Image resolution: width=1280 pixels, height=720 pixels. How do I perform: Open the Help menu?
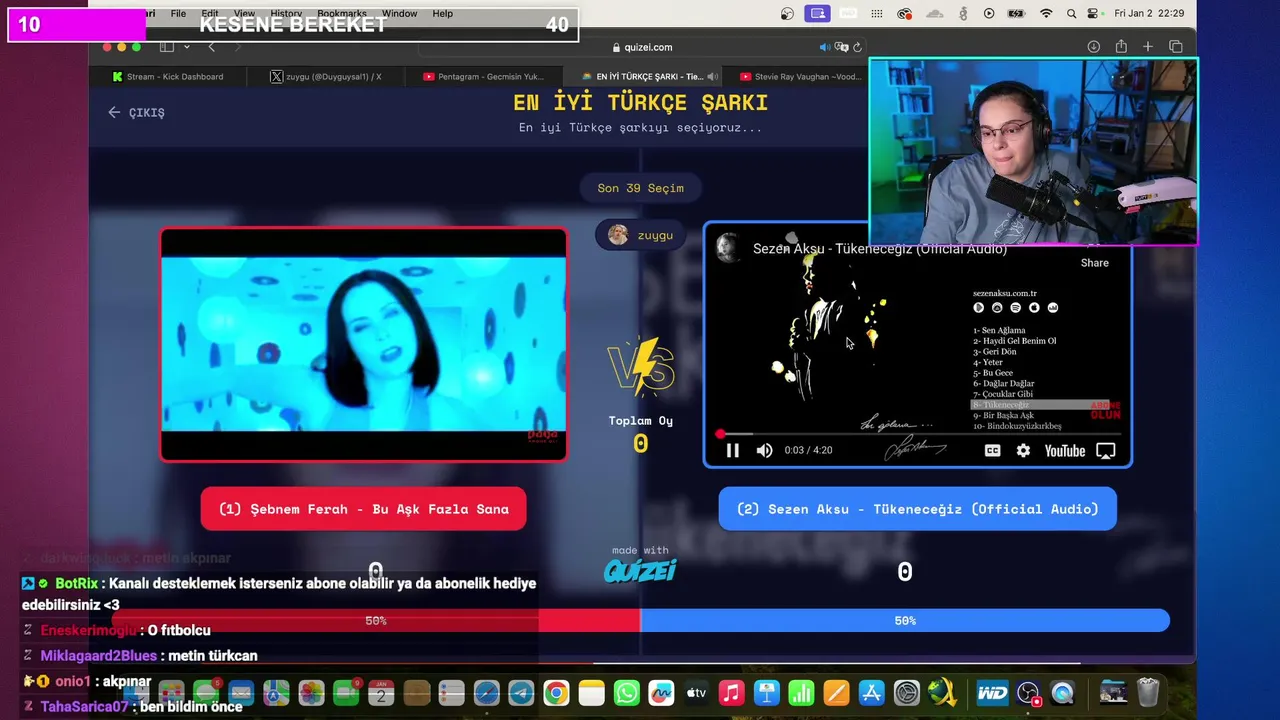442,13
